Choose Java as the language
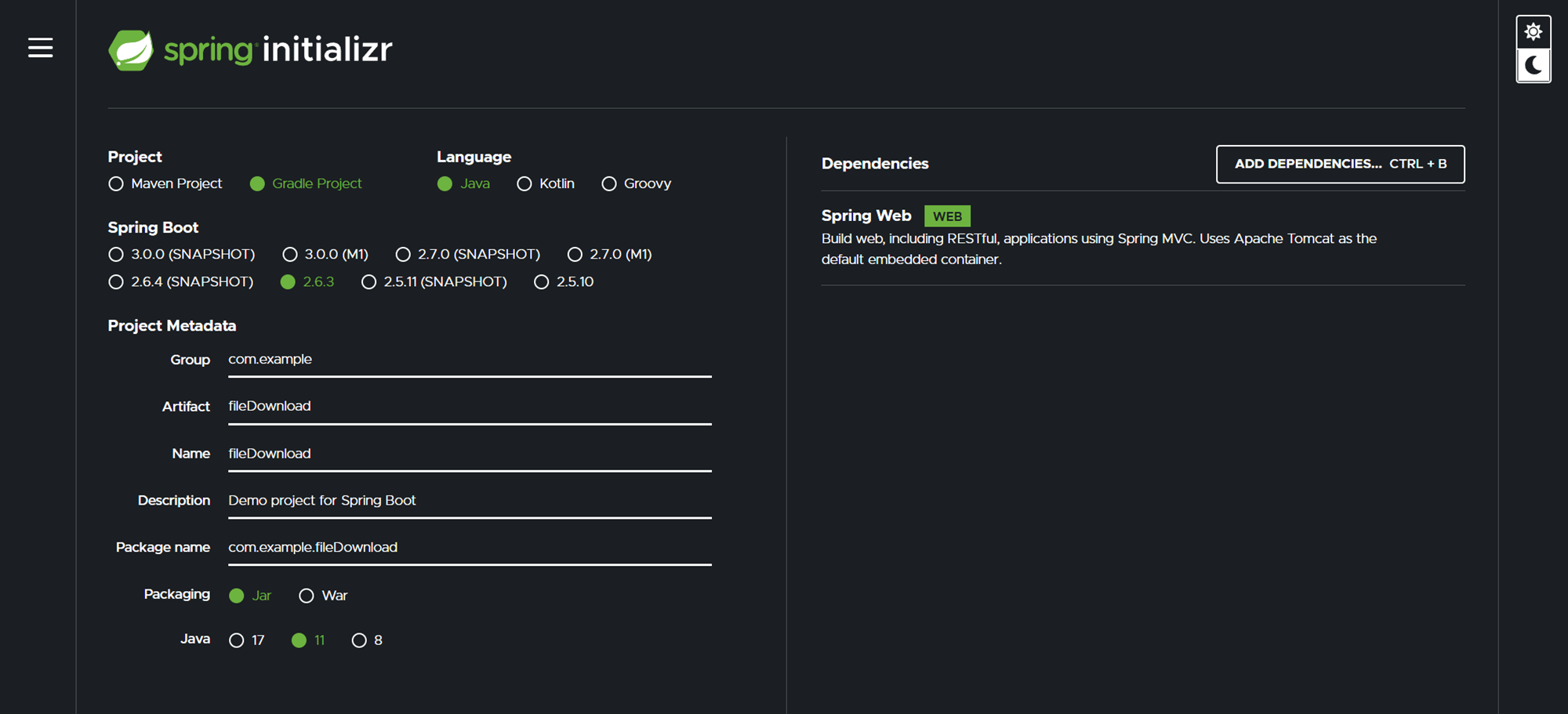Image resolution: width=1568 pixels, height=714 pixels. (463, 183)
